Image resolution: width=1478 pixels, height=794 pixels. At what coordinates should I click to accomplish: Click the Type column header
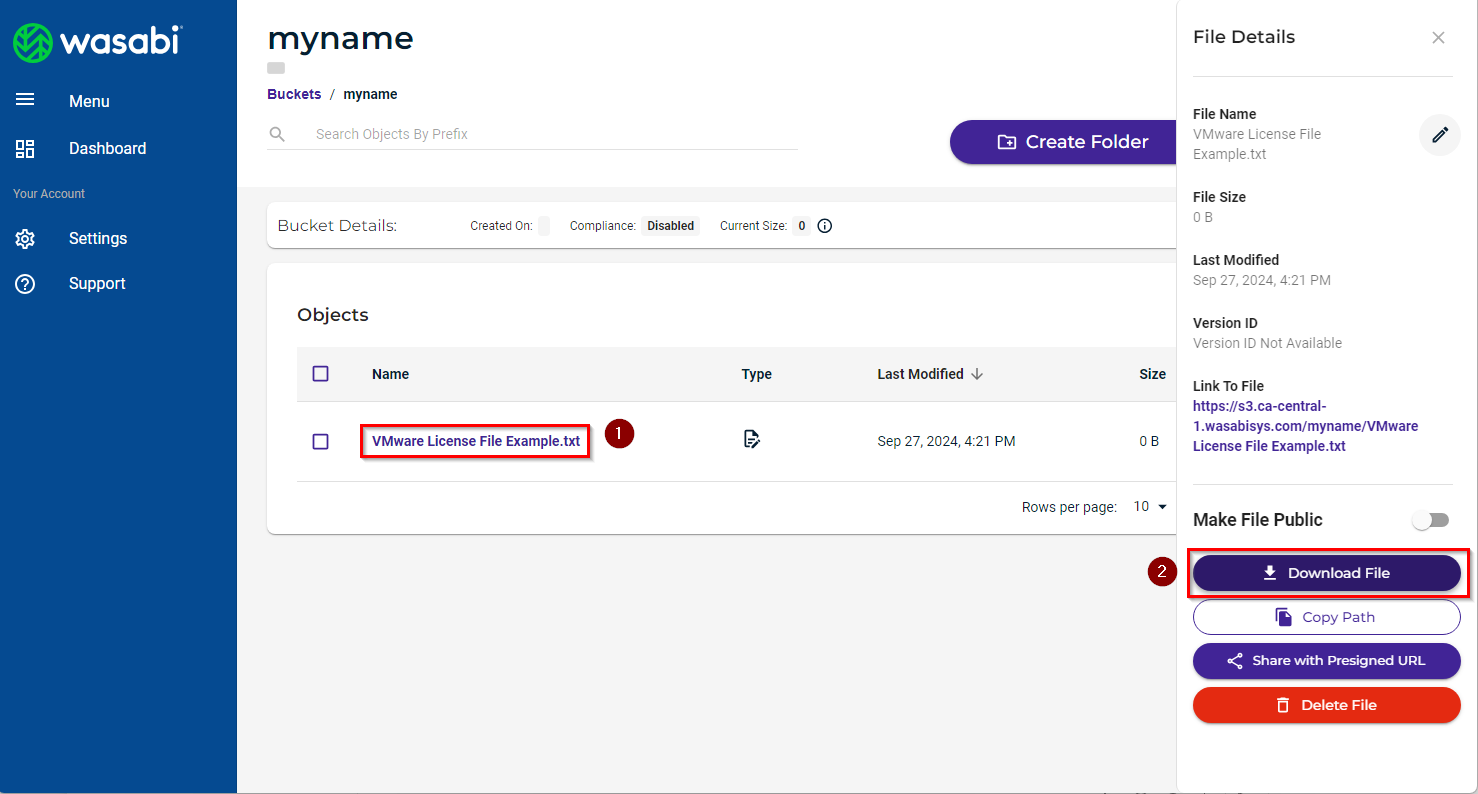tap(756, 374)
